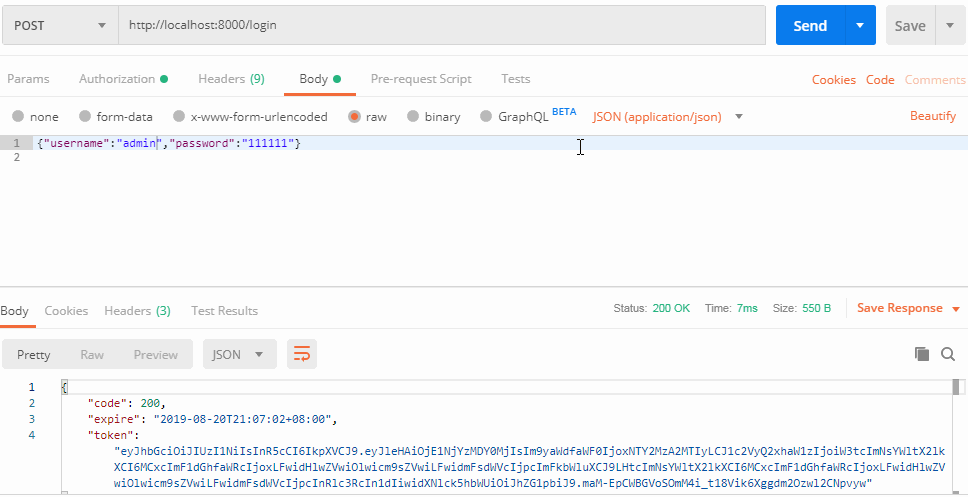968x497 pixels.
Task: Switch to the response Headers (3) tab
Action: 137,311
